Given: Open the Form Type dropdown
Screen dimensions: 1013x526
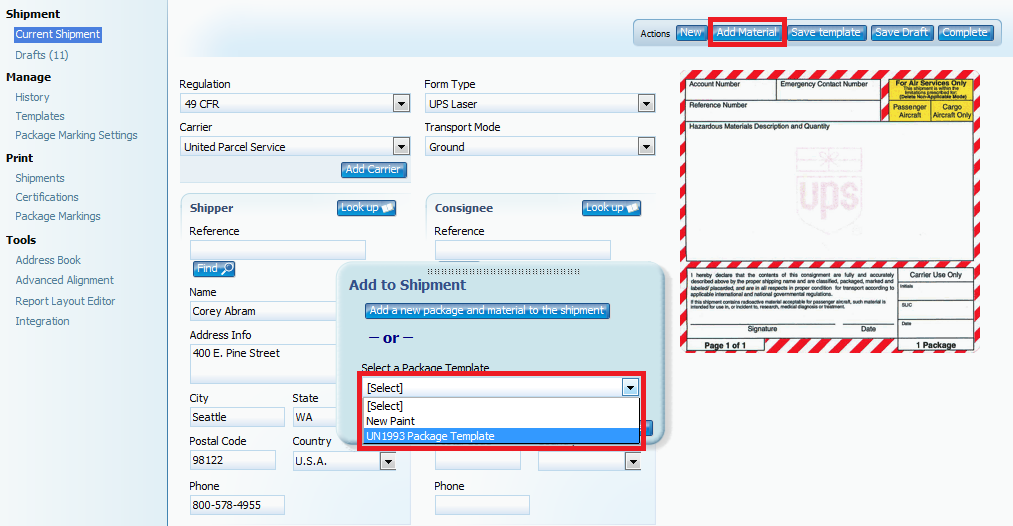Looking at the screenshot, I should click(646, 104).
